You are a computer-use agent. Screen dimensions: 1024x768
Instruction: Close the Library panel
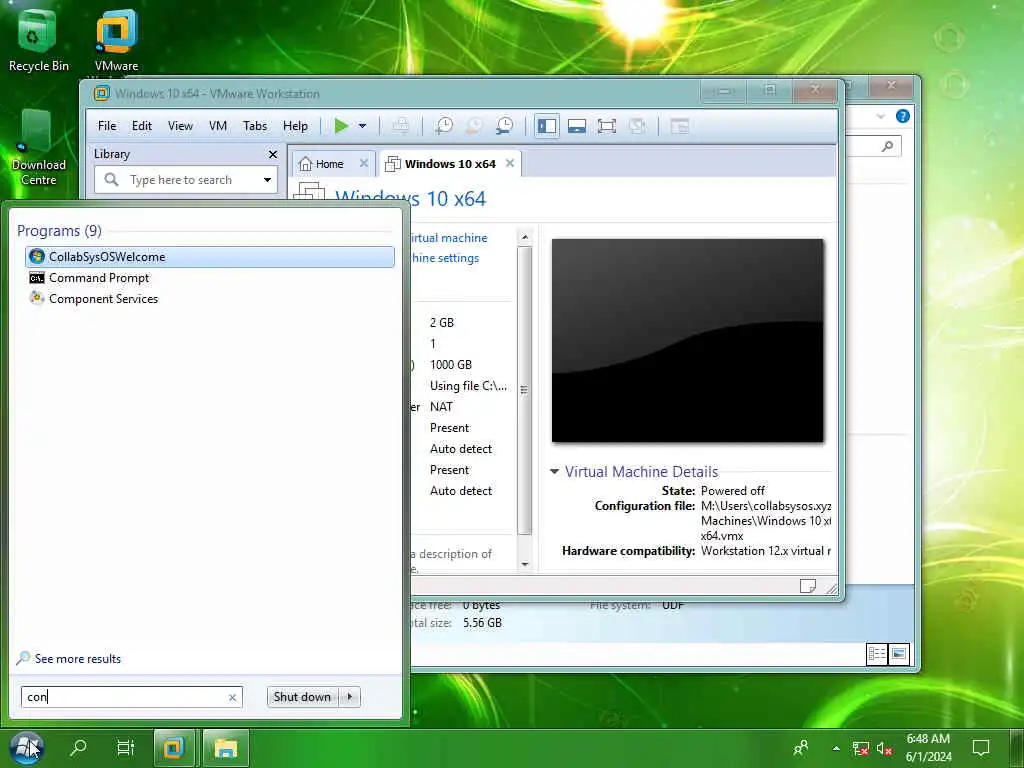273,154
